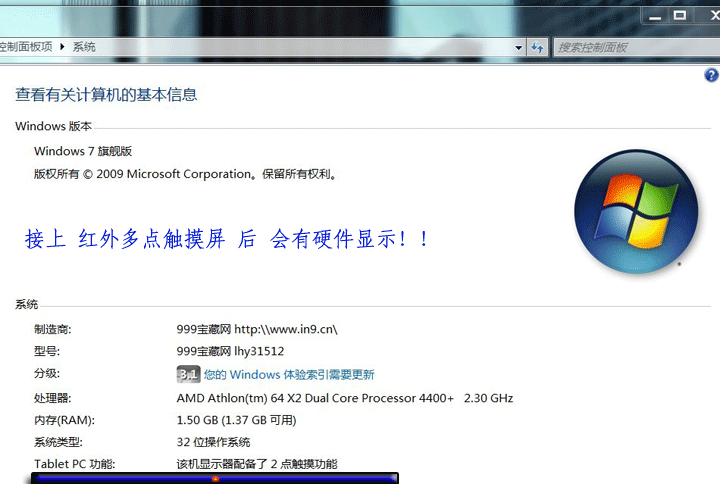720x484 pixels.
Task: Maximize the system window
Action: tap(680, 16)
